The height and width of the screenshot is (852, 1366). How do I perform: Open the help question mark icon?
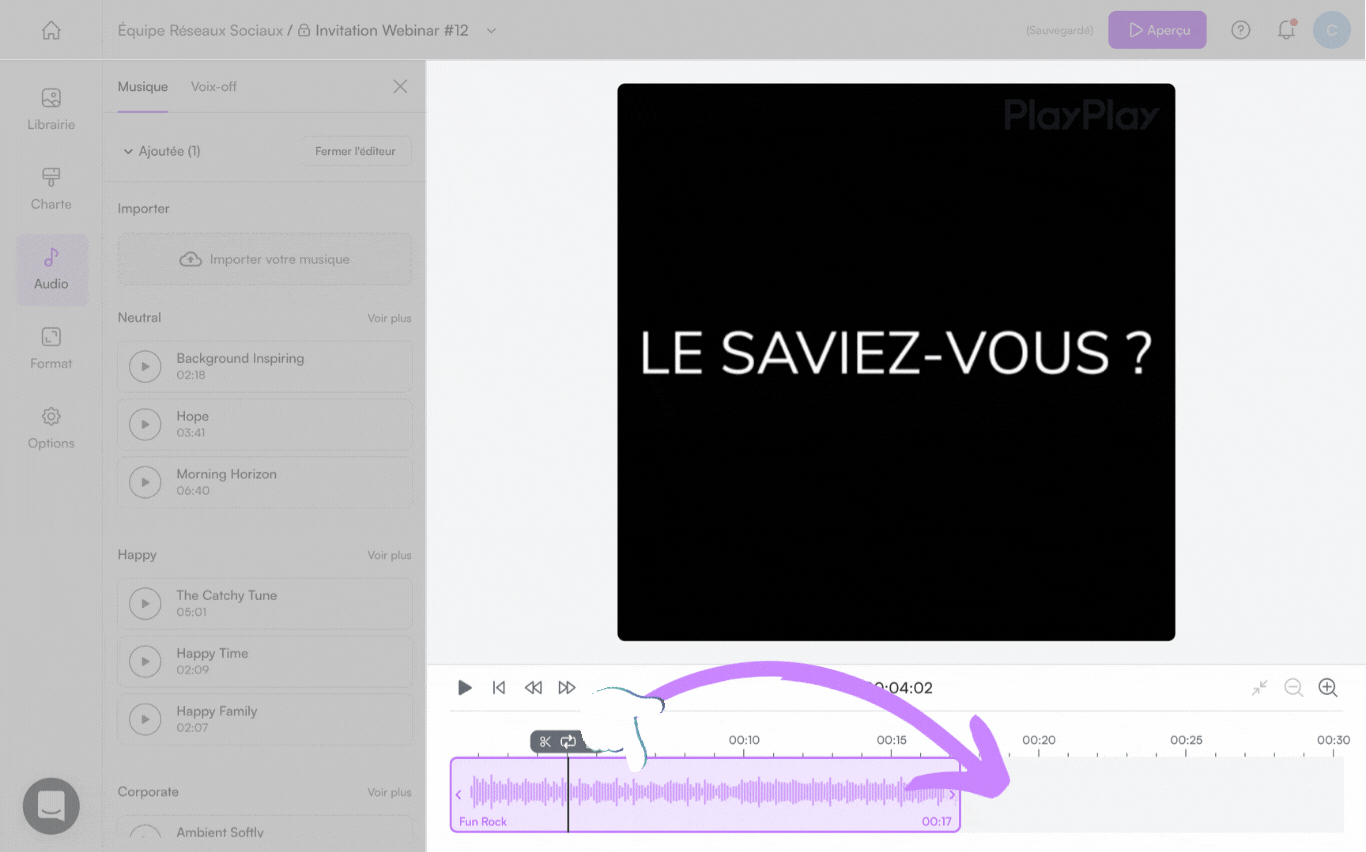point(1241,30)
